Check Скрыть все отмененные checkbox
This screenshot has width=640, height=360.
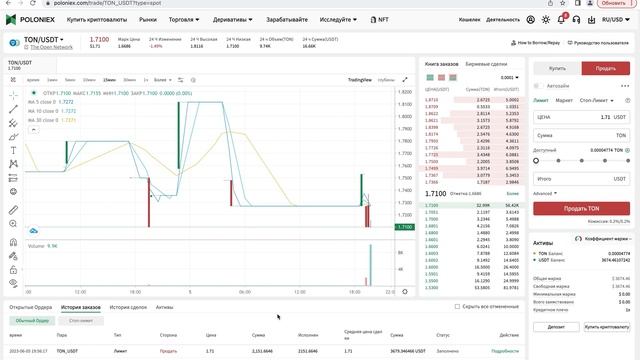pyautogui.click(x=457, y=307)
